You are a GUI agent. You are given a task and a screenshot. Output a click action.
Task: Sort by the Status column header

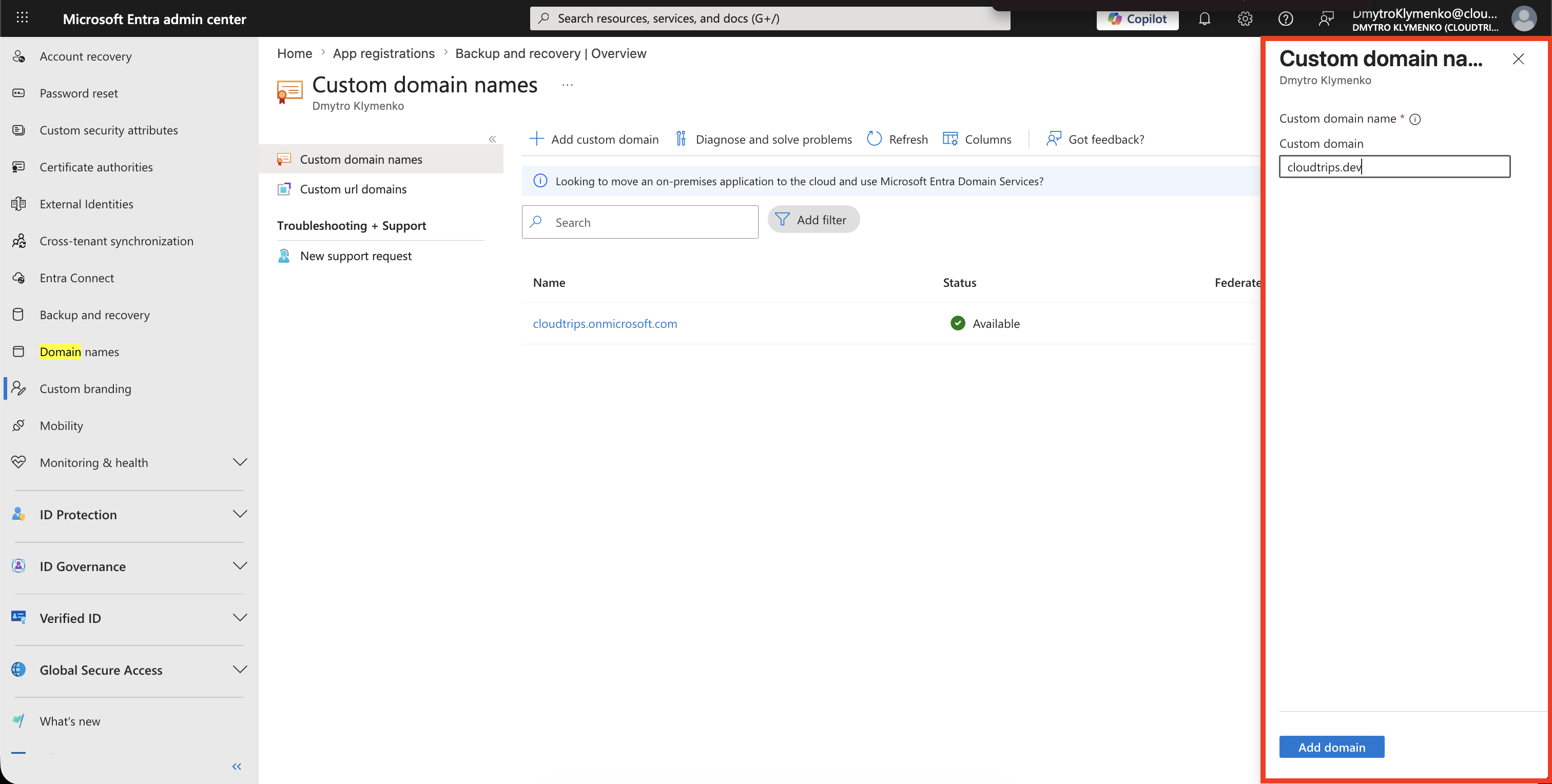coord(959,282)
